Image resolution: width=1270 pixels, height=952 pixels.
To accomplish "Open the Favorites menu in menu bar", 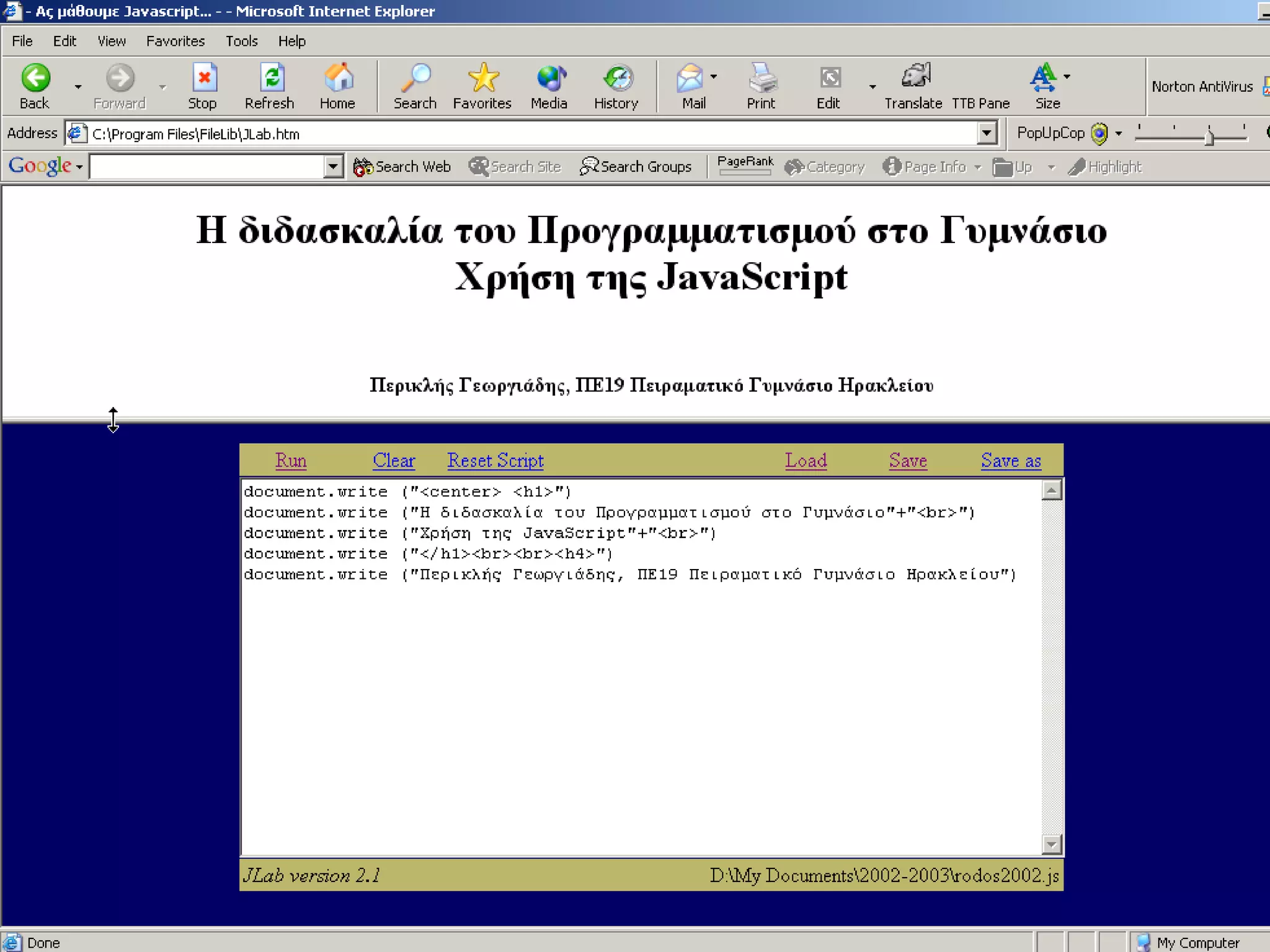I will (175, 41).
